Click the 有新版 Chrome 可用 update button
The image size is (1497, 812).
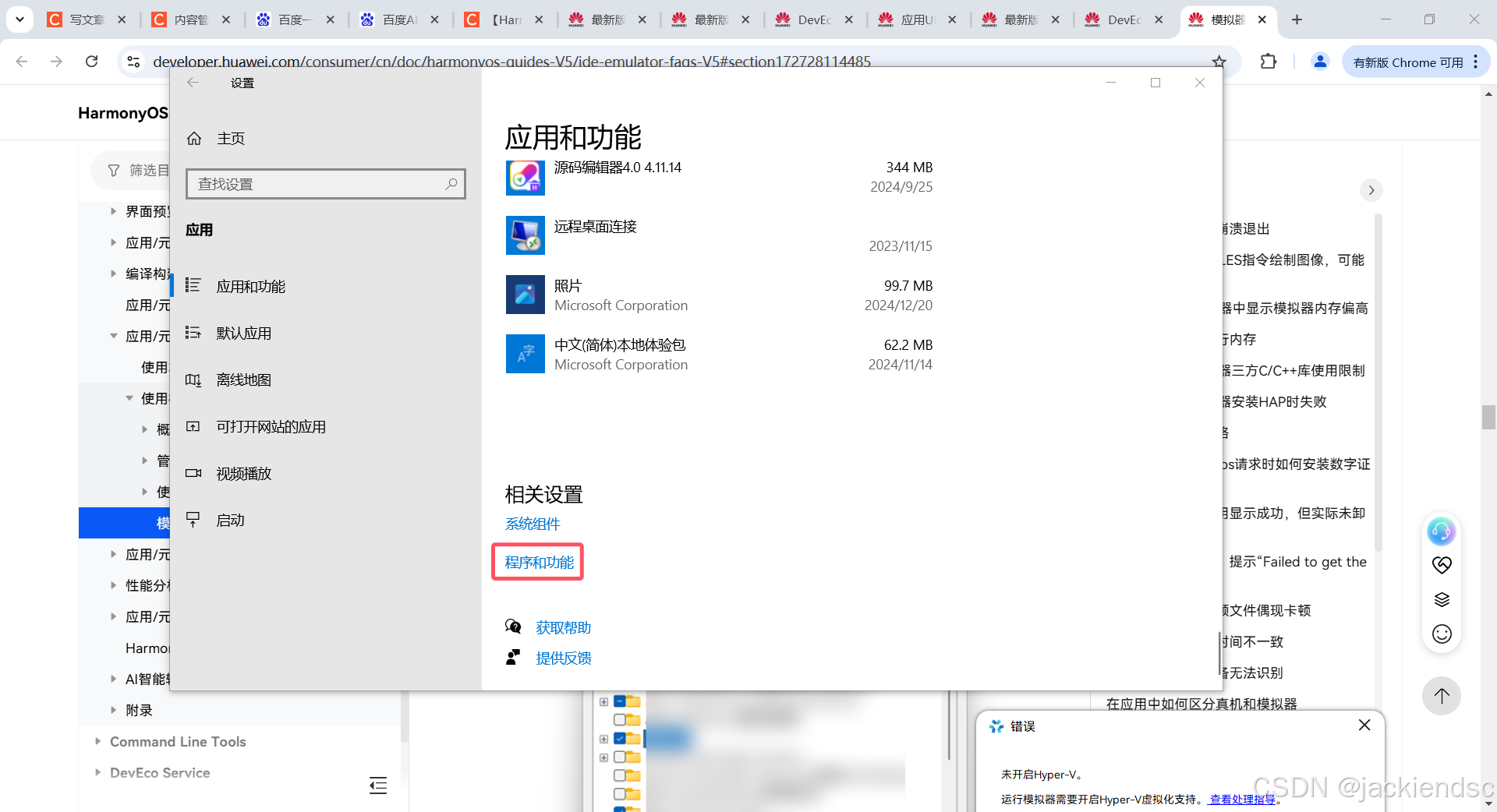(x=1408, y=62)
